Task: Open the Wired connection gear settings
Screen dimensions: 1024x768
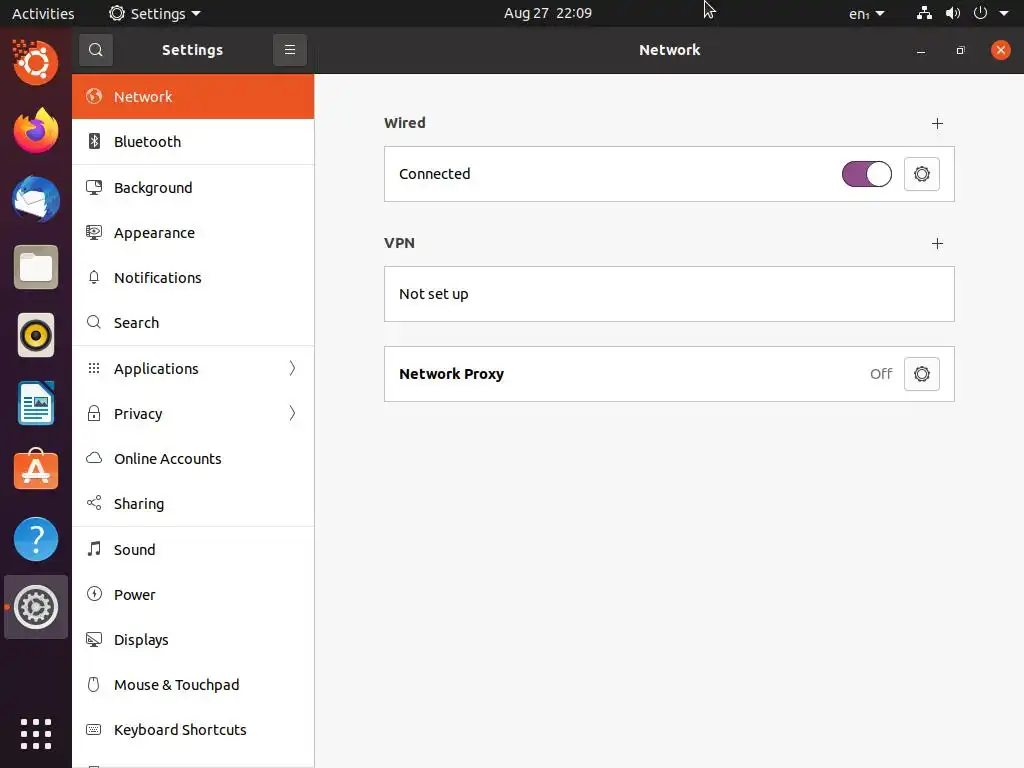Action: click(921, 174)
